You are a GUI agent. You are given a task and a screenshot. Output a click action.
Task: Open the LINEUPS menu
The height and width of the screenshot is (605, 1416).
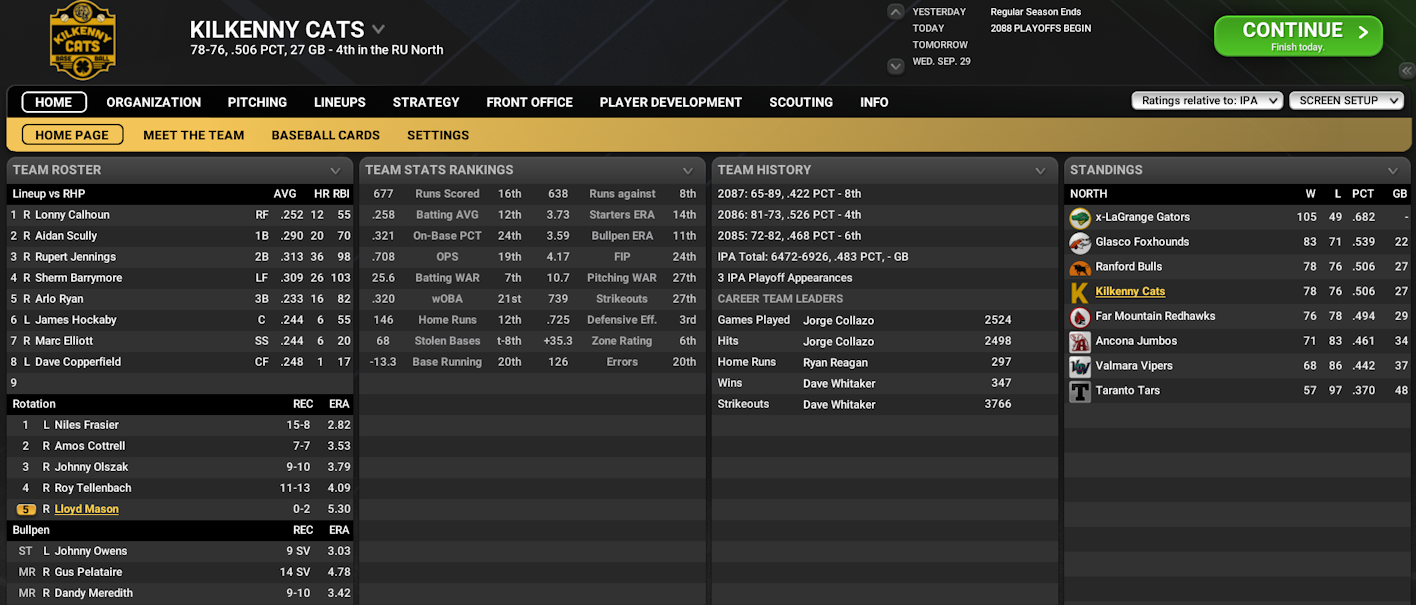tap(340, 102)
